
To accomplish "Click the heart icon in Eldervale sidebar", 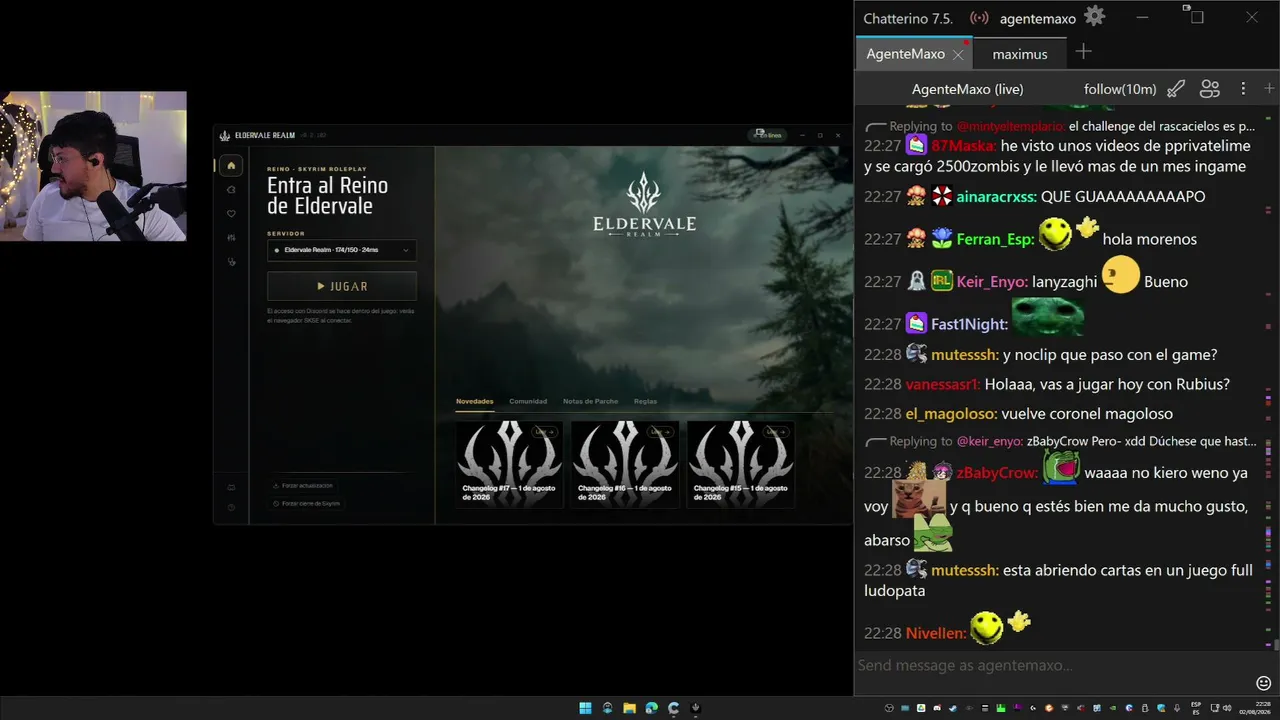I will pyautogui.click(x=231, y=214).
